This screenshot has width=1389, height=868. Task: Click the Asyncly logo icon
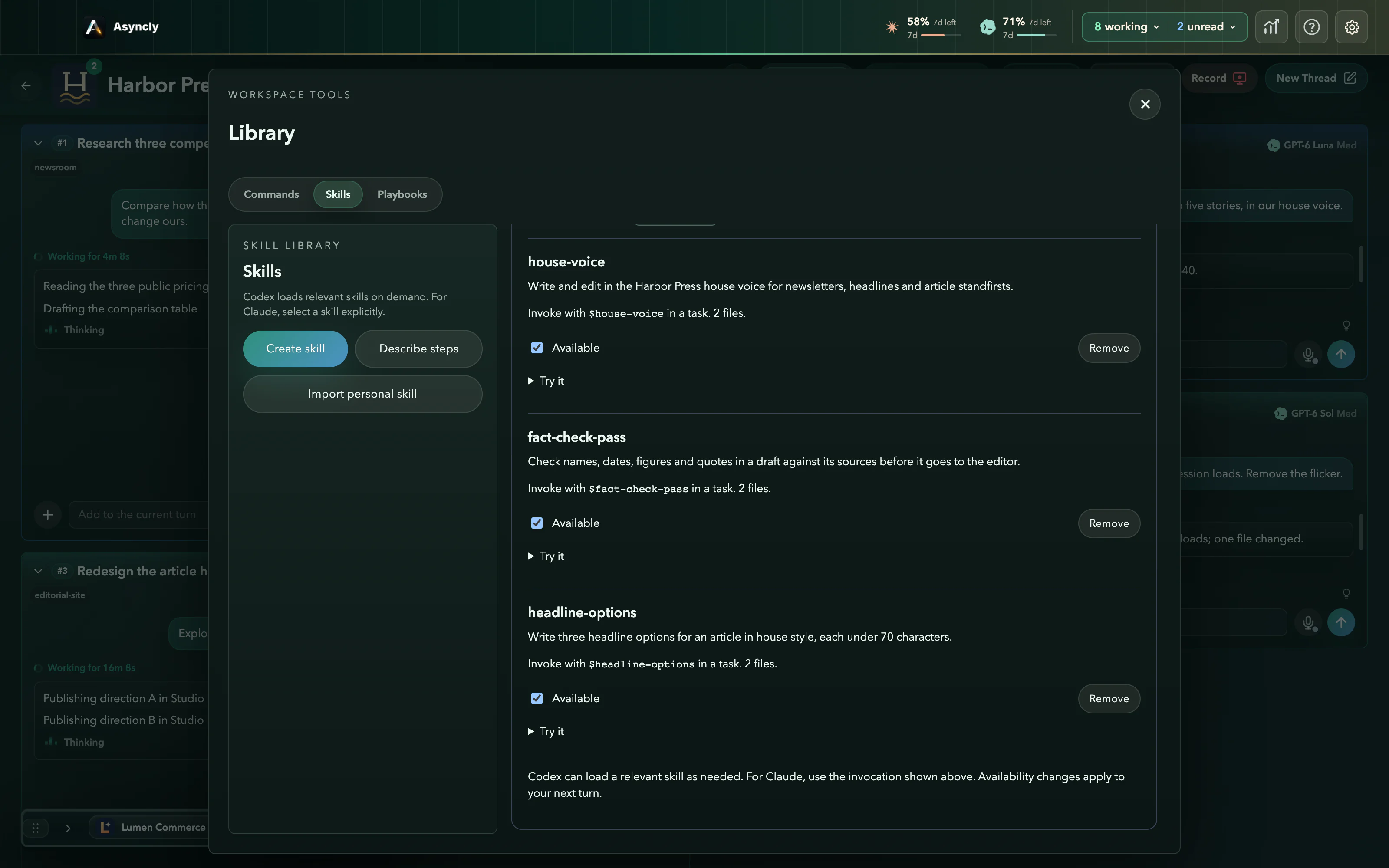(94, 27)
